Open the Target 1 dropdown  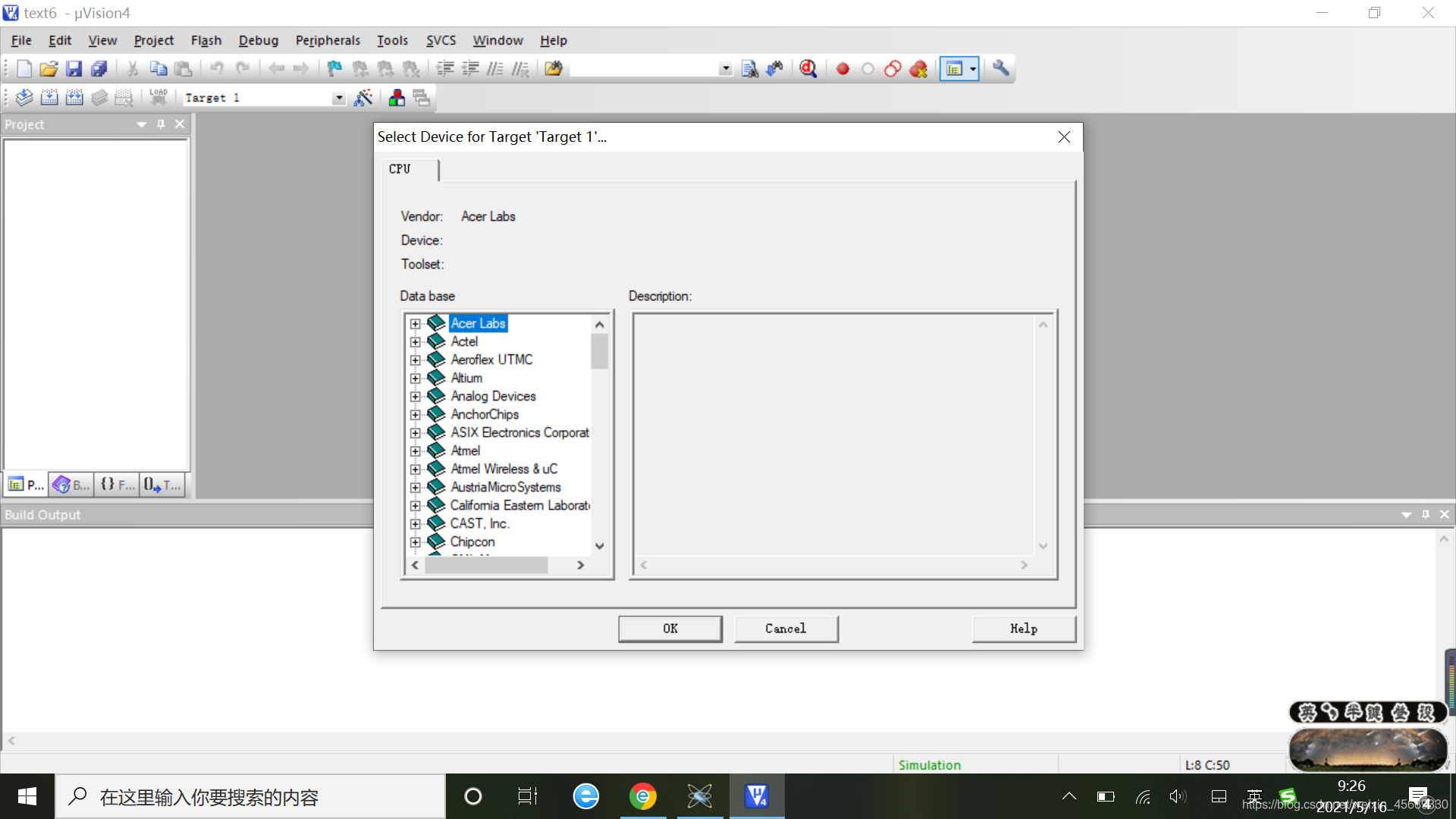point(339,99)
